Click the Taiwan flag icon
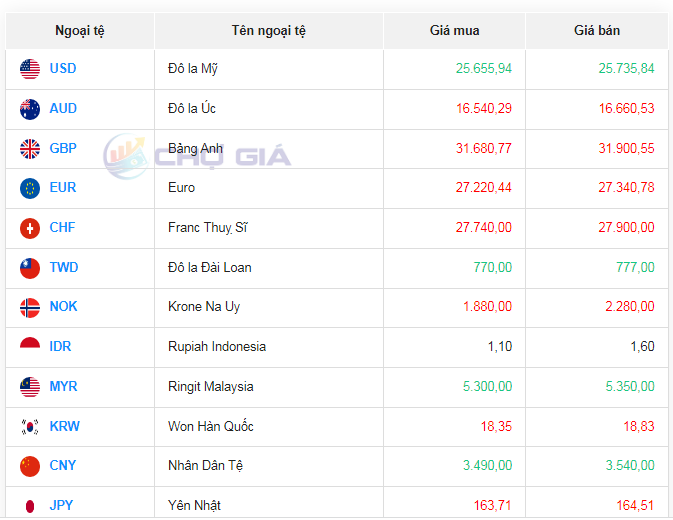 (x=30, y=268)
